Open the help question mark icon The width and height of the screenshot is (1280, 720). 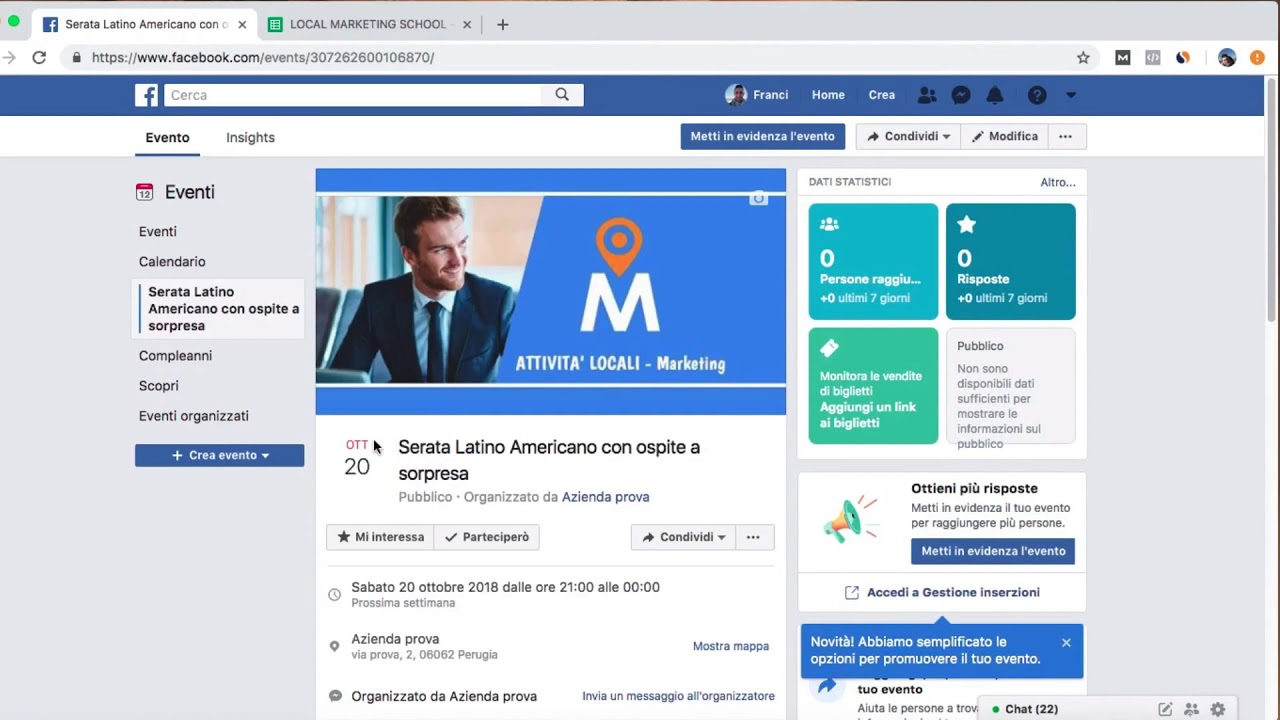point(1037,95)
